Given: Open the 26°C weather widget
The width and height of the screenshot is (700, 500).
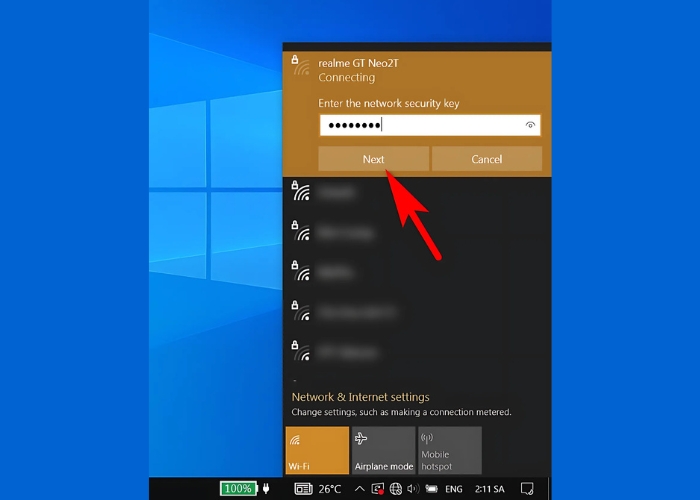Looking at the screenshot, I should (318, 489).
